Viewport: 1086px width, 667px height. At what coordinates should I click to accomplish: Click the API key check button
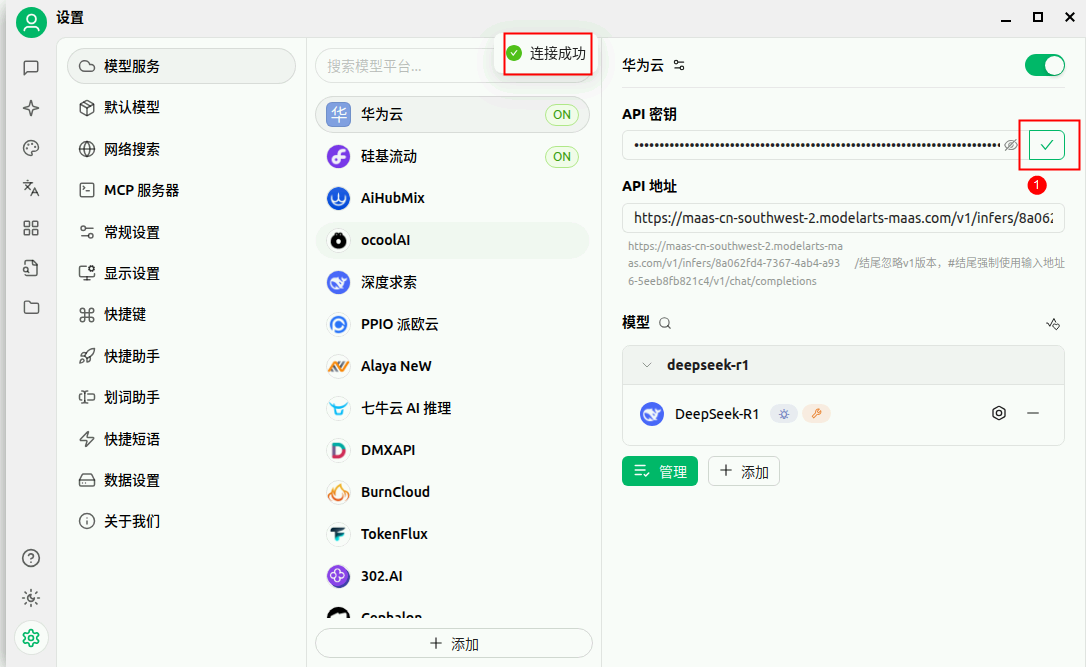coord(1047,145)
